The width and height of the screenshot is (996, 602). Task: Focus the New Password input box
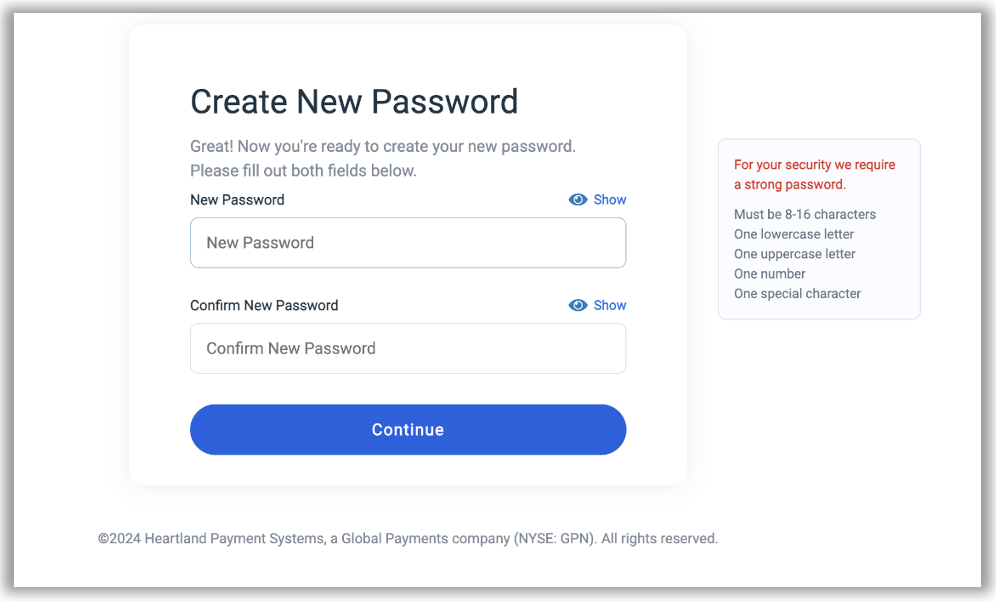[408, 243]
